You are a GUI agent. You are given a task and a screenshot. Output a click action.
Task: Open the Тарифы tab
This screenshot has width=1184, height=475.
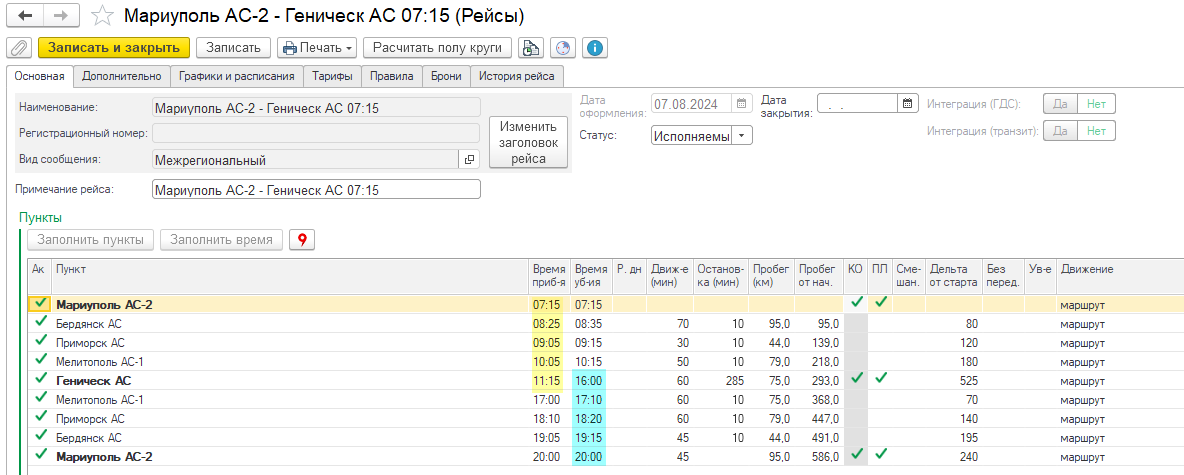[331, 76]
